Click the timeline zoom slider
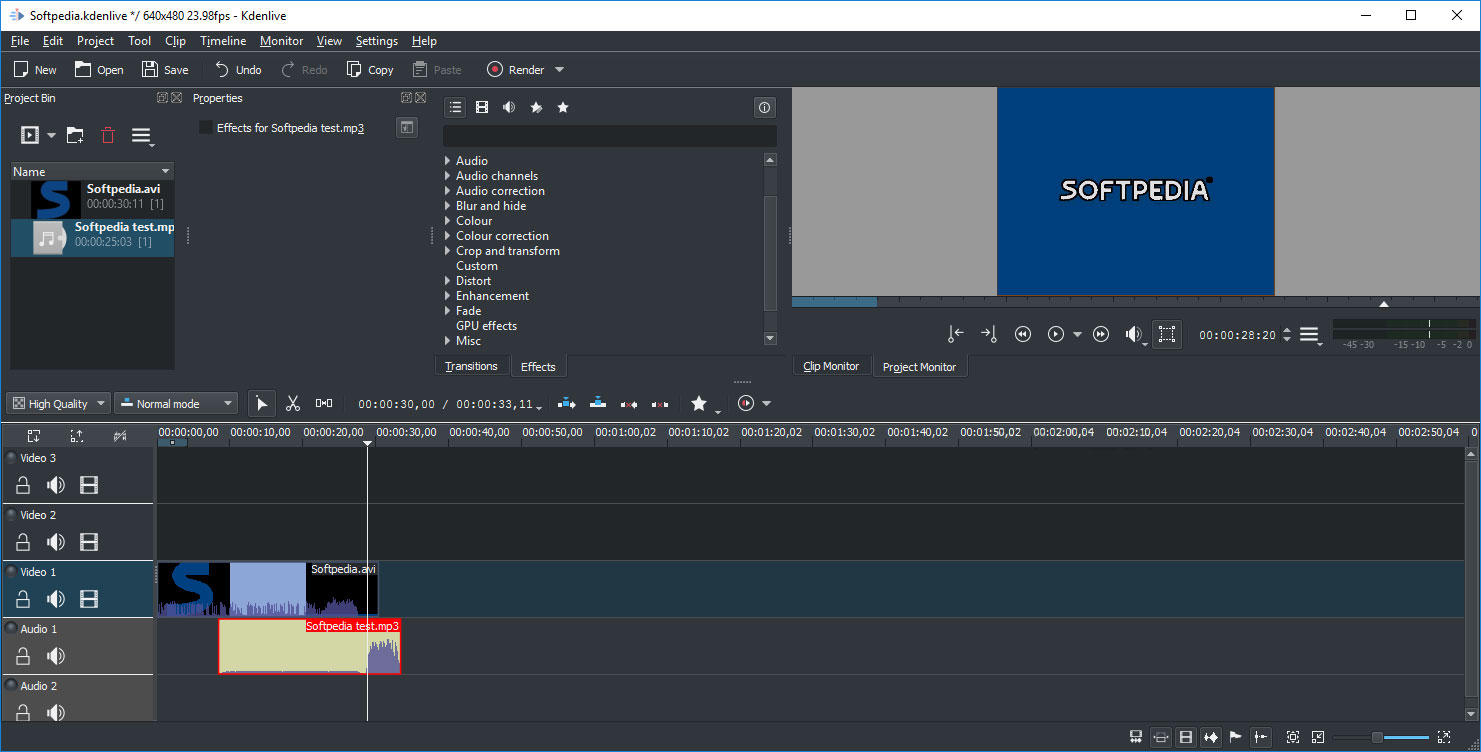The image size is (1481, 752). pos(1377,737)
